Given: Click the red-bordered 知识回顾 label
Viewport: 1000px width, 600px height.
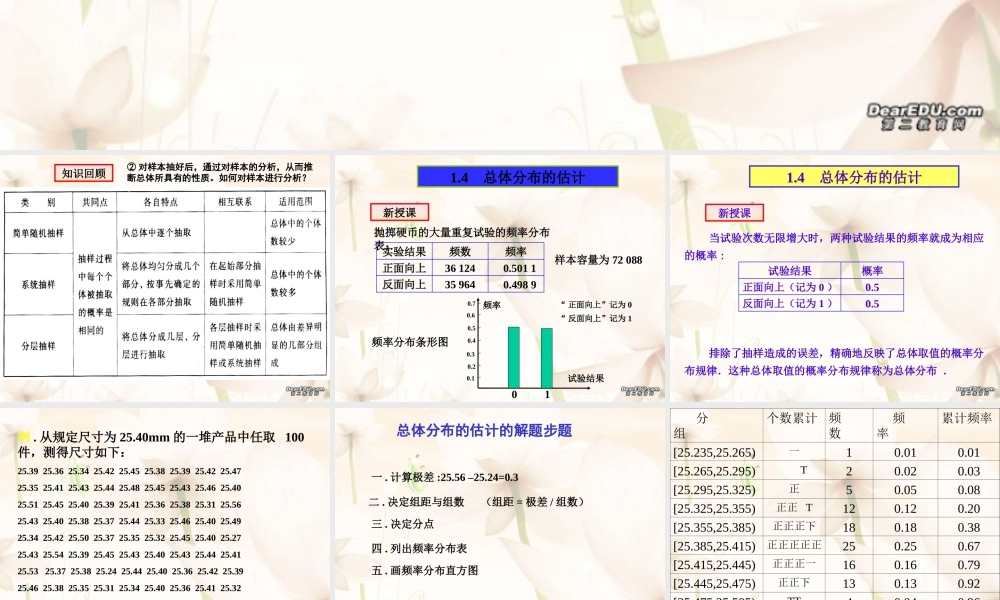Looking at the screenshot, I should point(84,173).
